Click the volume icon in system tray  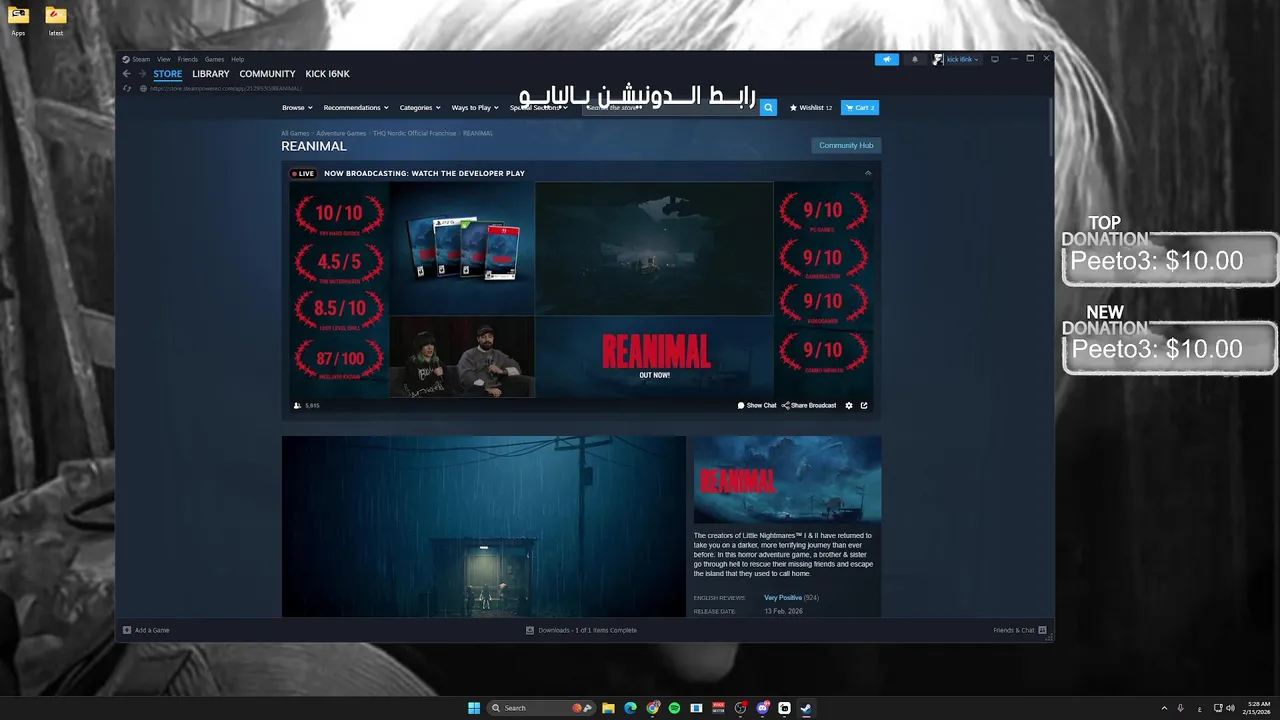(1230, 708)
